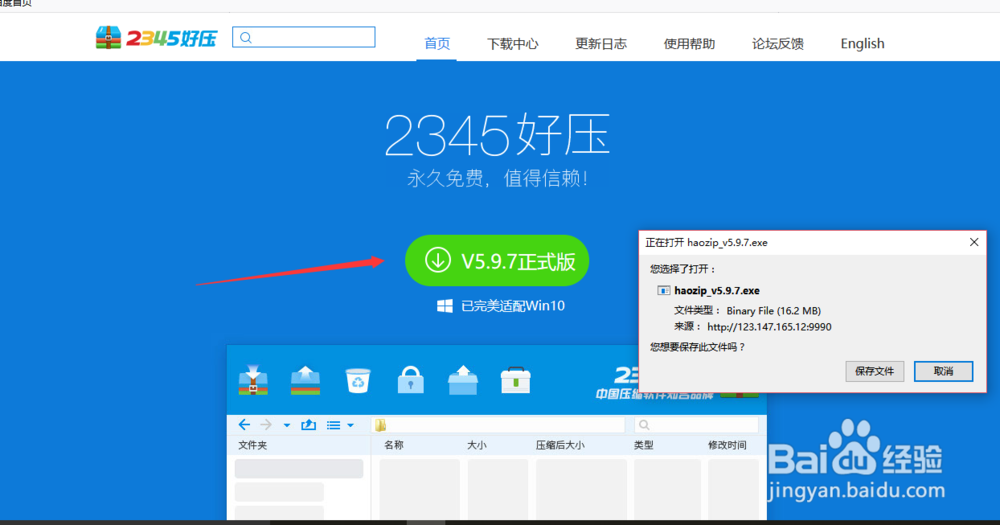Close the haozip download dialog
Screen dimensions: 1000x525
(x=974, y=242)
